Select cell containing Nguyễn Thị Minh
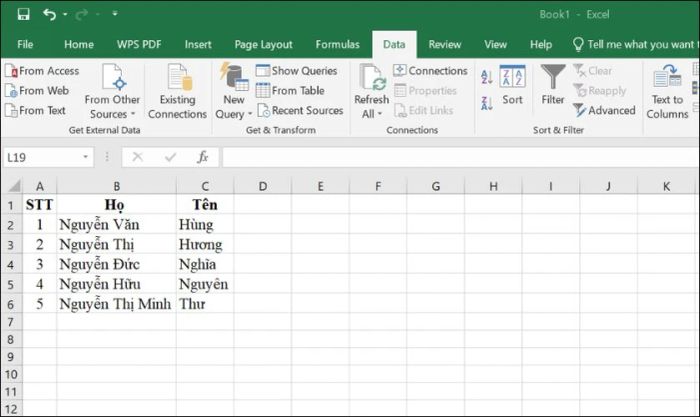Screen dimensions: 700x417 117,304
